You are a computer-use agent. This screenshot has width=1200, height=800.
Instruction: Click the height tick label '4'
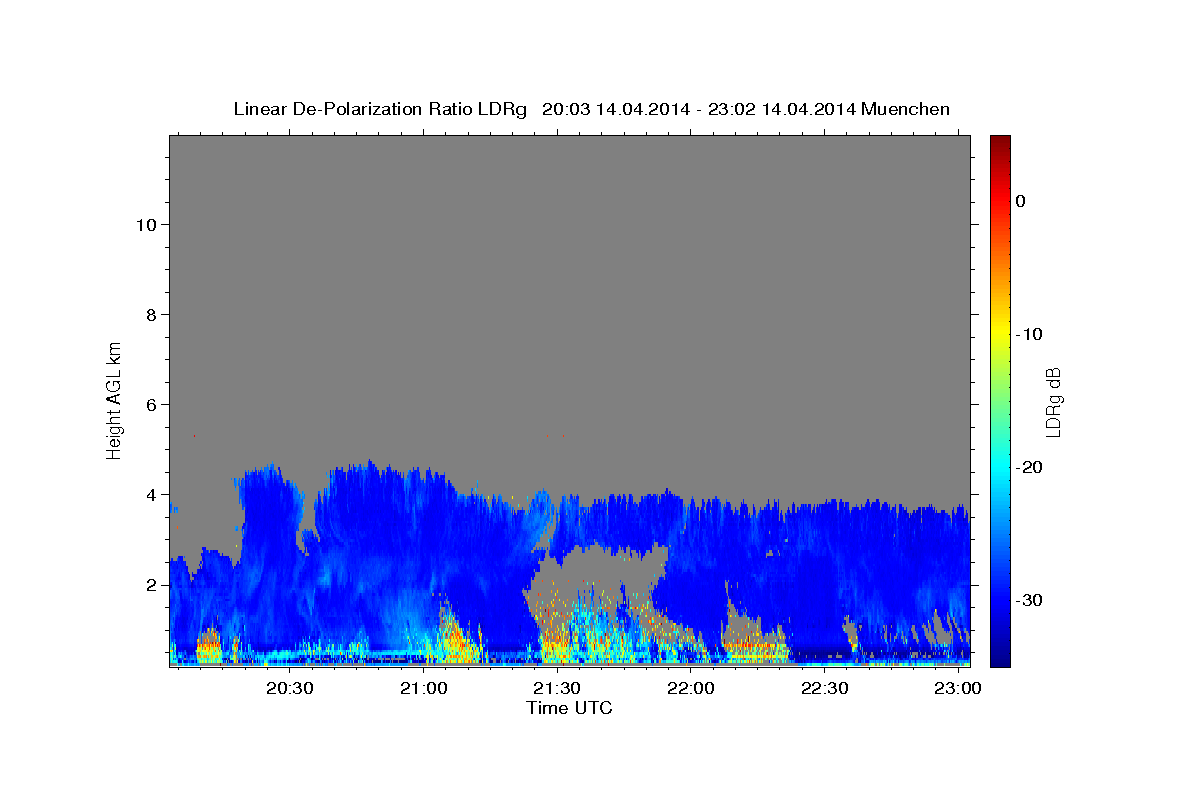coord(151,494)
